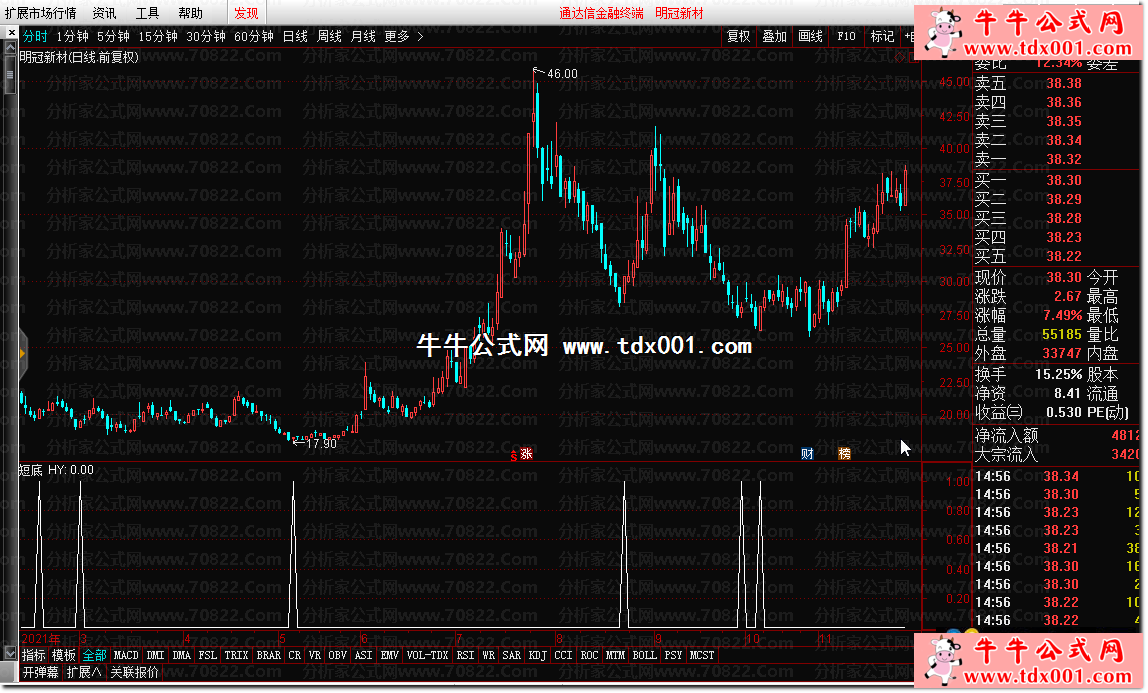Image resolution: width=1148 pixels, height=693 pixels.
Task: Click the scroll-up arrow on left sidebar
Action: tap(10, 48)
